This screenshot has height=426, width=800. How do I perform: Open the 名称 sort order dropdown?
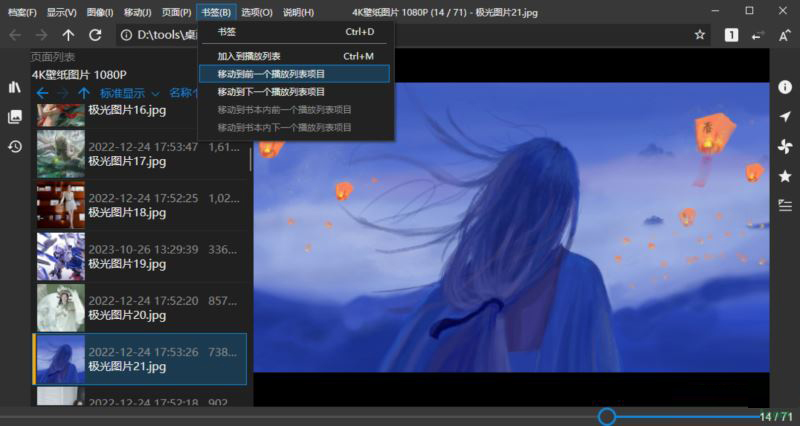click(x=184, y=93)
